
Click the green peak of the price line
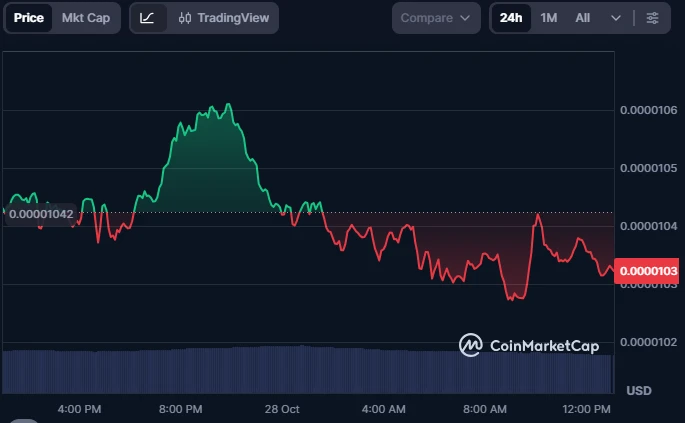coord(228,105)
